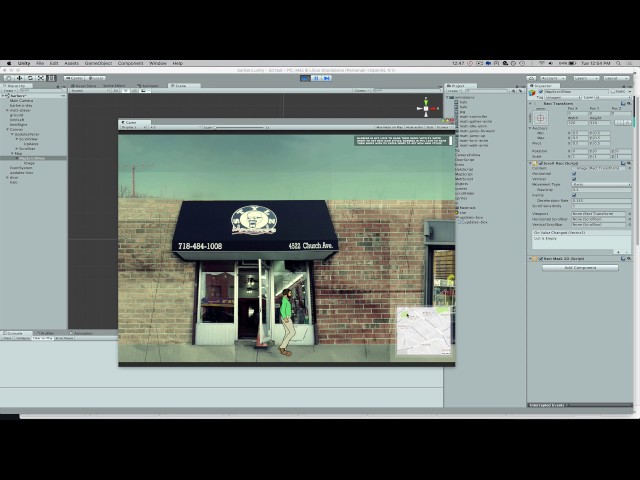Open the File menu
Screen dimensions: 640x480
coord(40,63)
